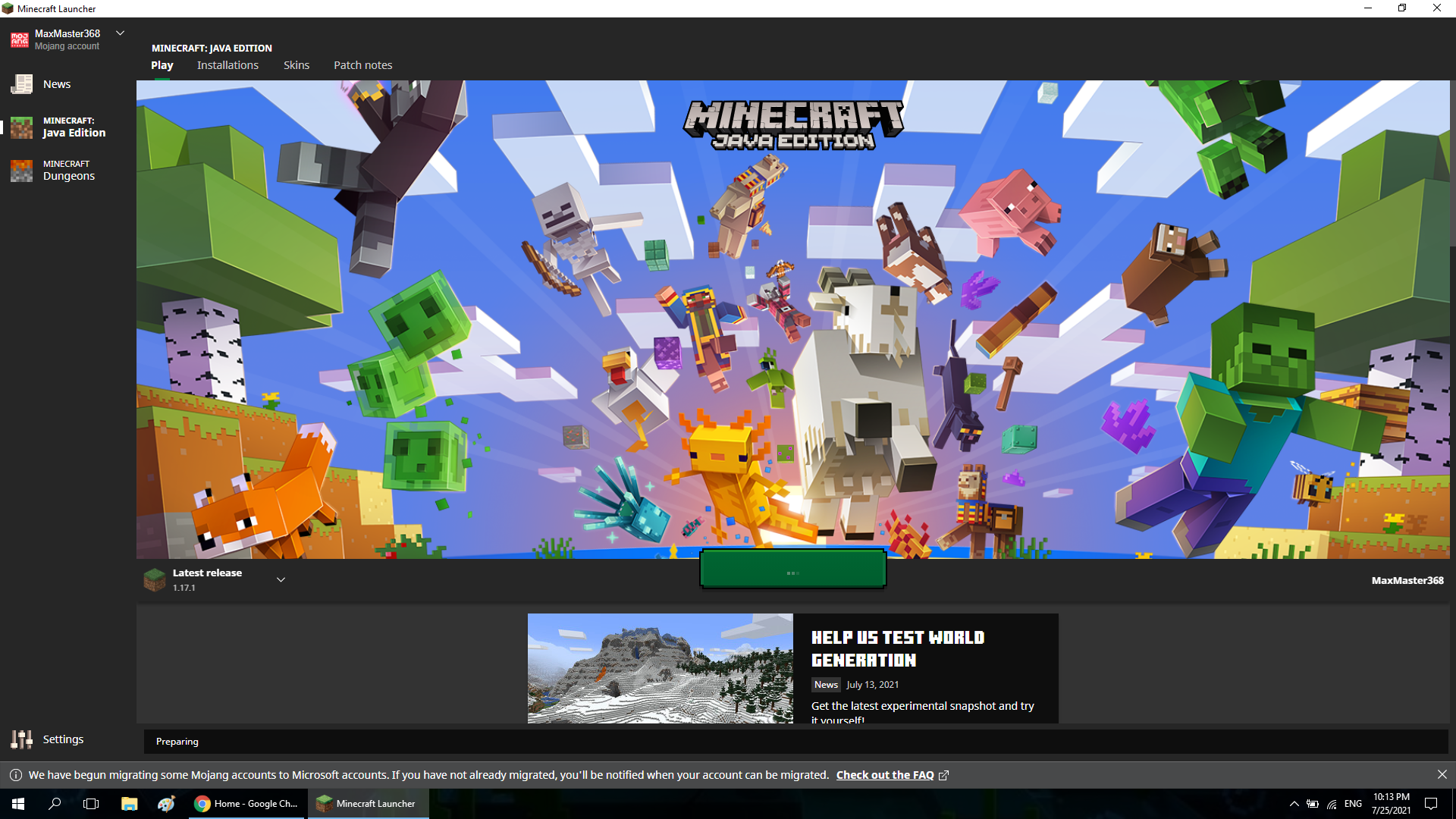Click the green Play button
The image size is (1456, 819).
pyautogui.click(x=792, y=570)
